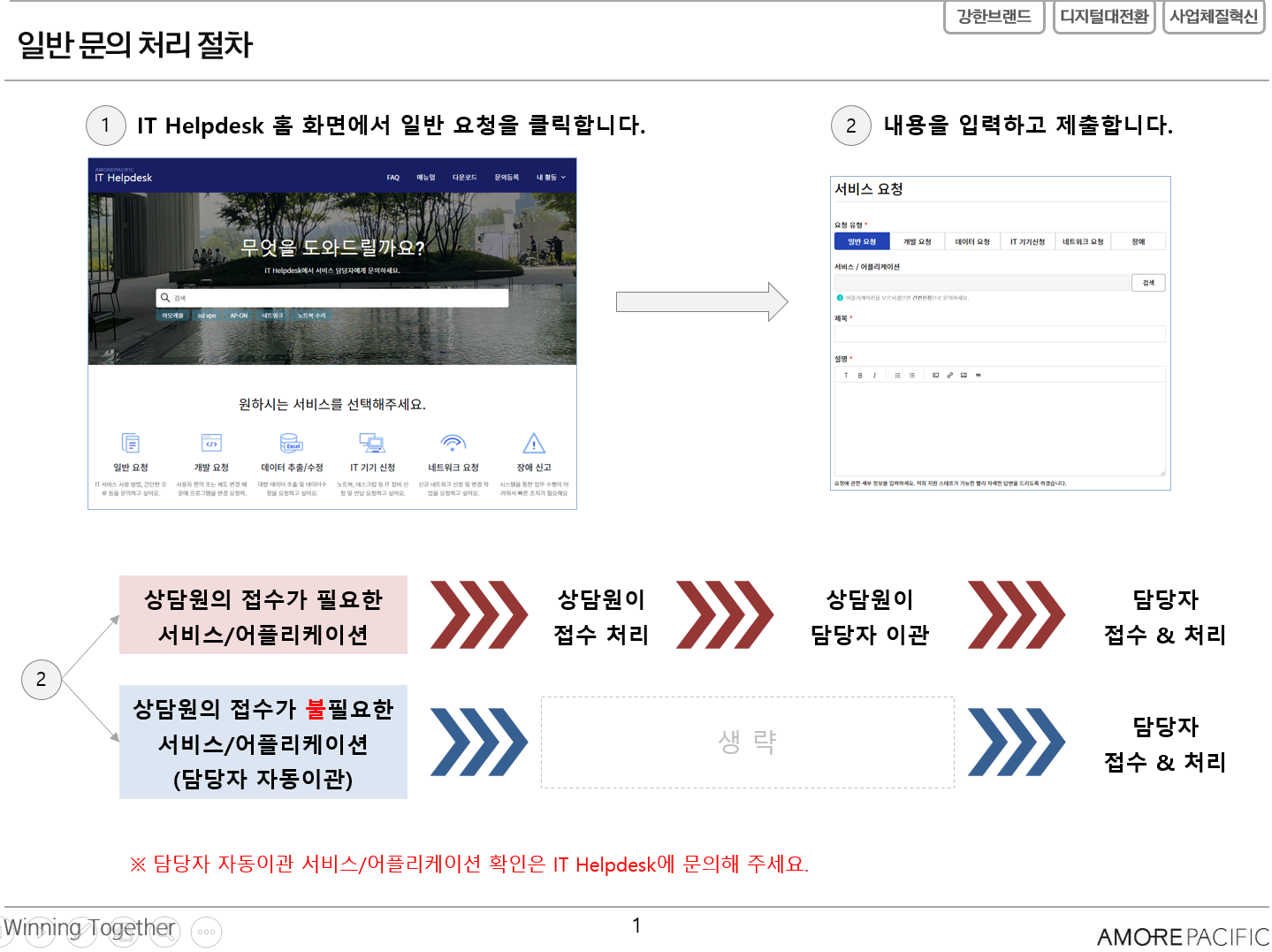Select the 데이터 요청 request type

(x=972, y=241)
